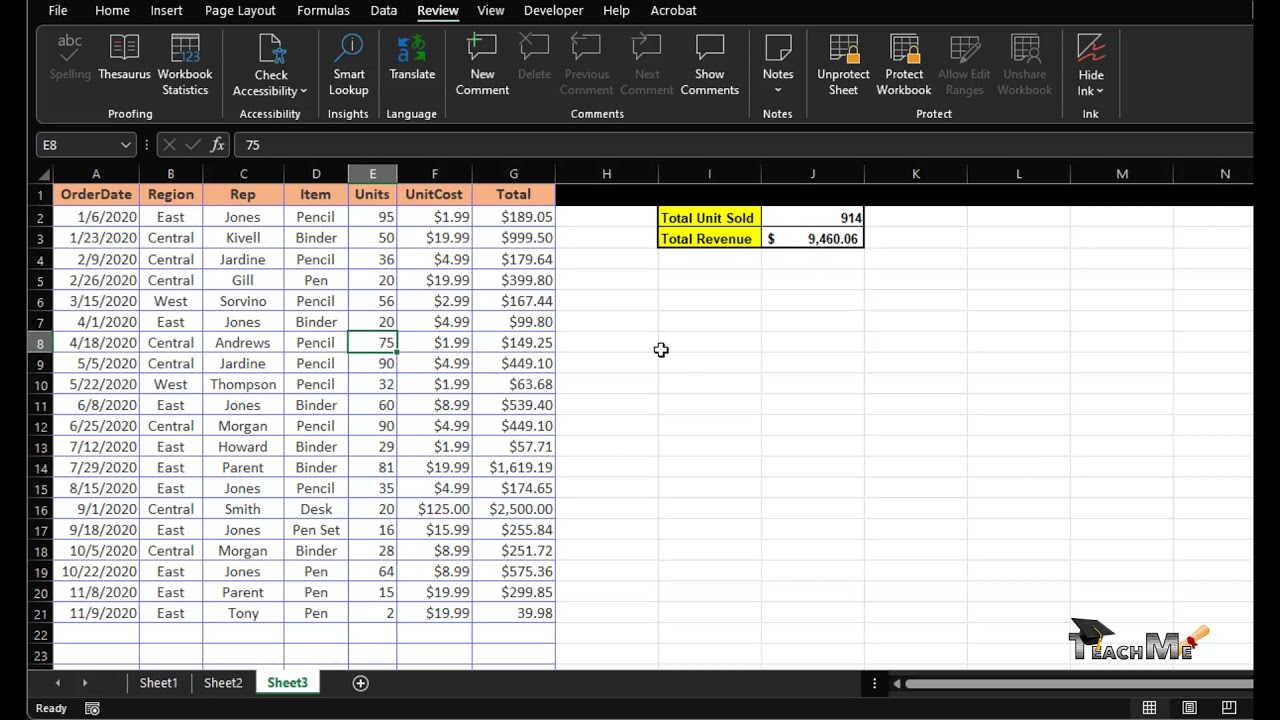Viewport: 1280px width, 720px height.
Task: Switch to Sheet1 tab
Action: 158,683
